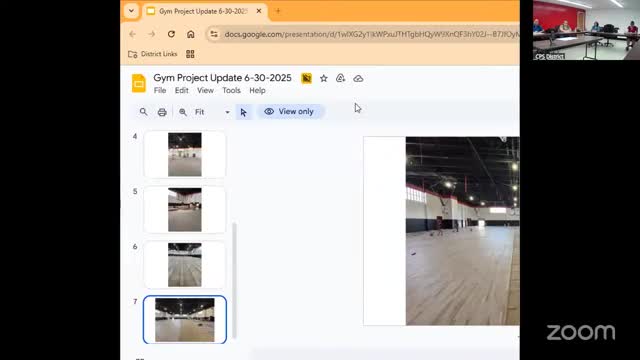Open the View menu
The height and width of the screenshot is (360, 640).
tap(205, 91)
